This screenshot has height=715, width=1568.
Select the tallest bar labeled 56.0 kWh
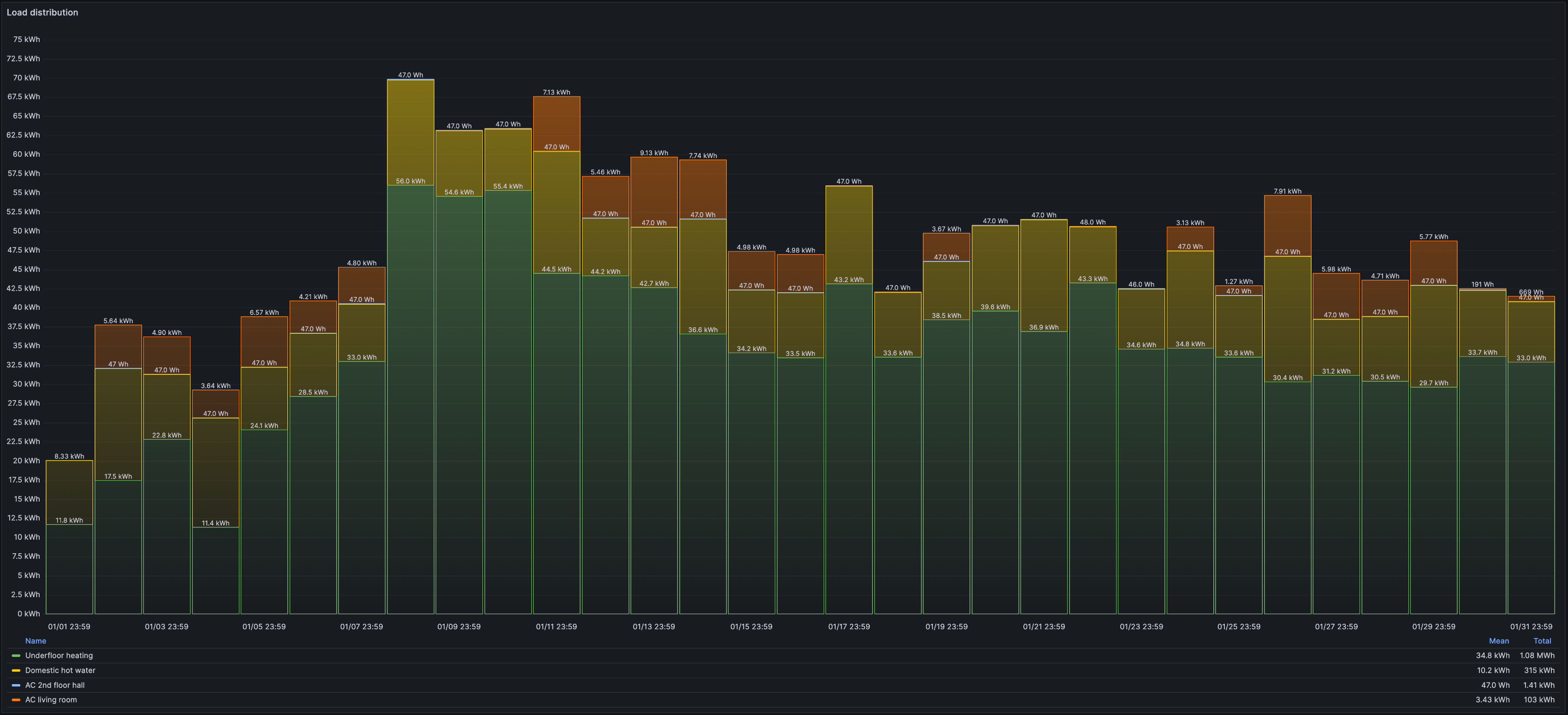(410, 399)
